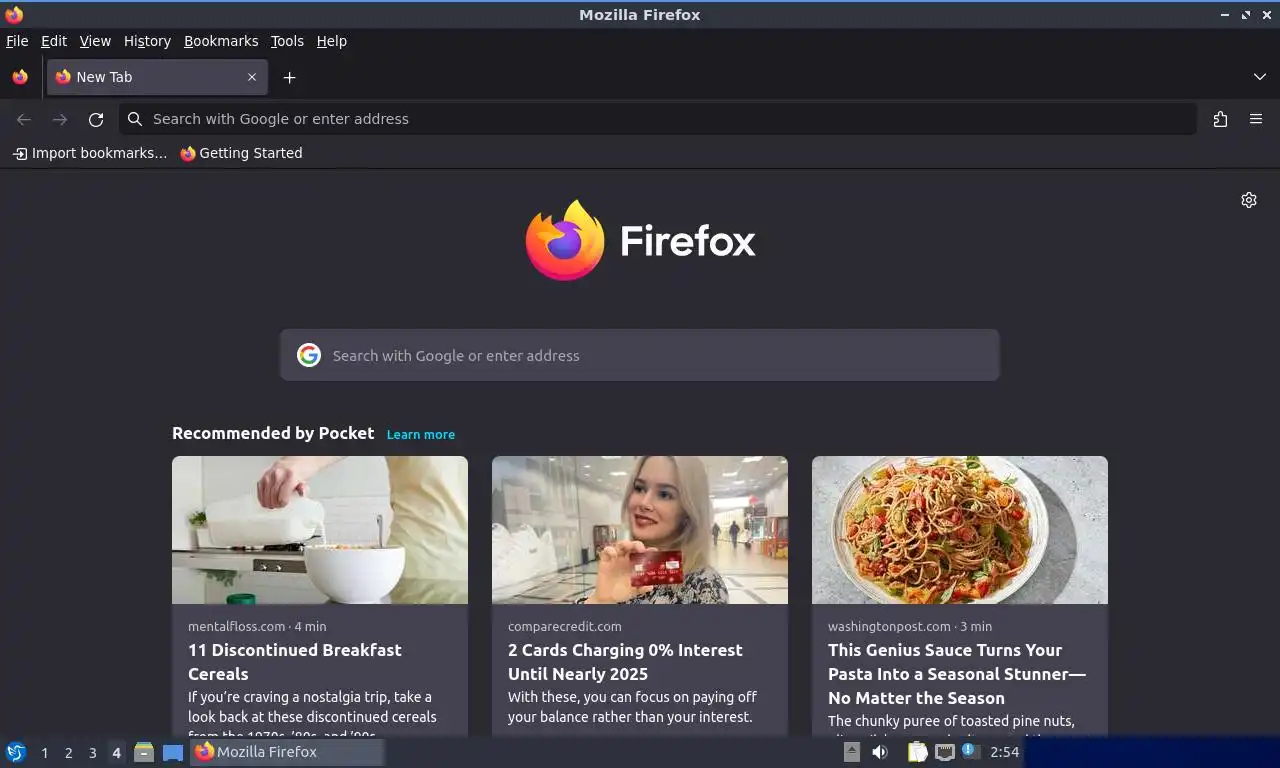Switch to workspace 1 in taskbar
Screen dimensions: 1280x768
(44, 753)
